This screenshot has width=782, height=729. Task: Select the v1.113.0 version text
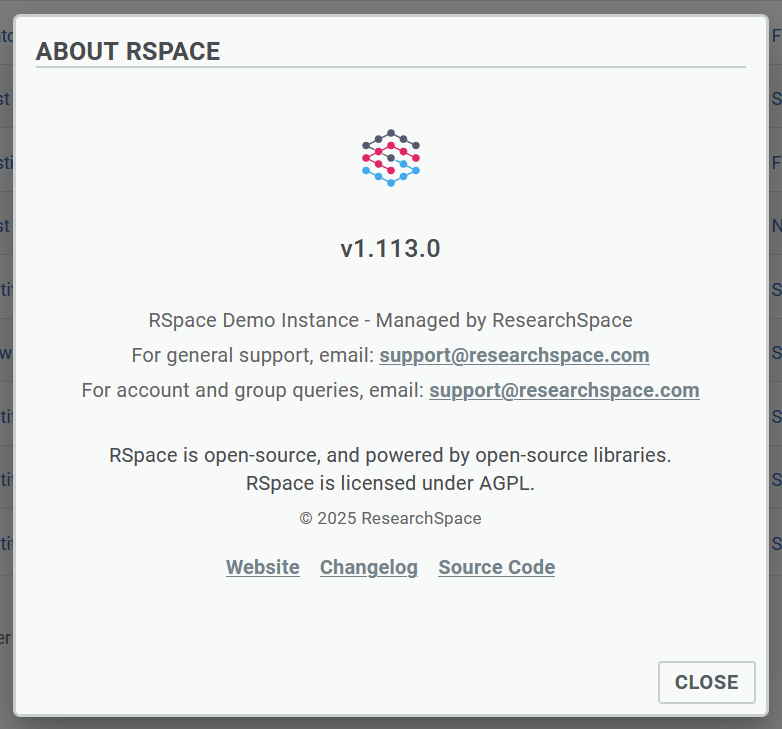click(x=391, y=249)
